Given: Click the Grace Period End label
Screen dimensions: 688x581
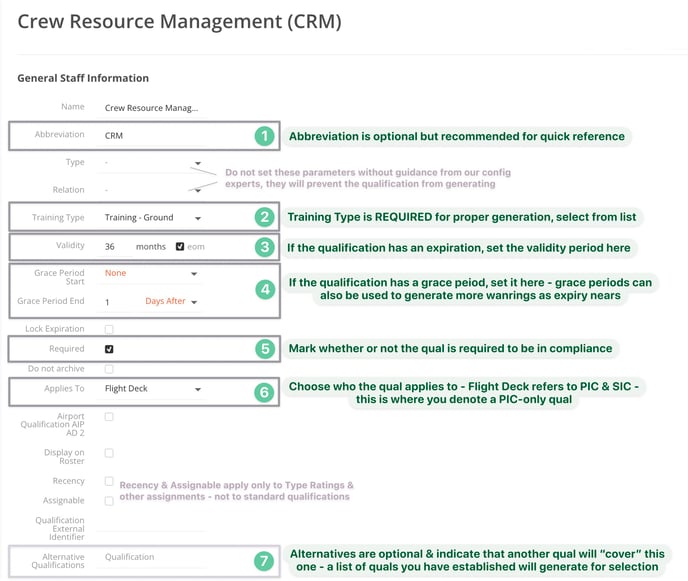Looking at the screenshot, I should pos(51,301).
